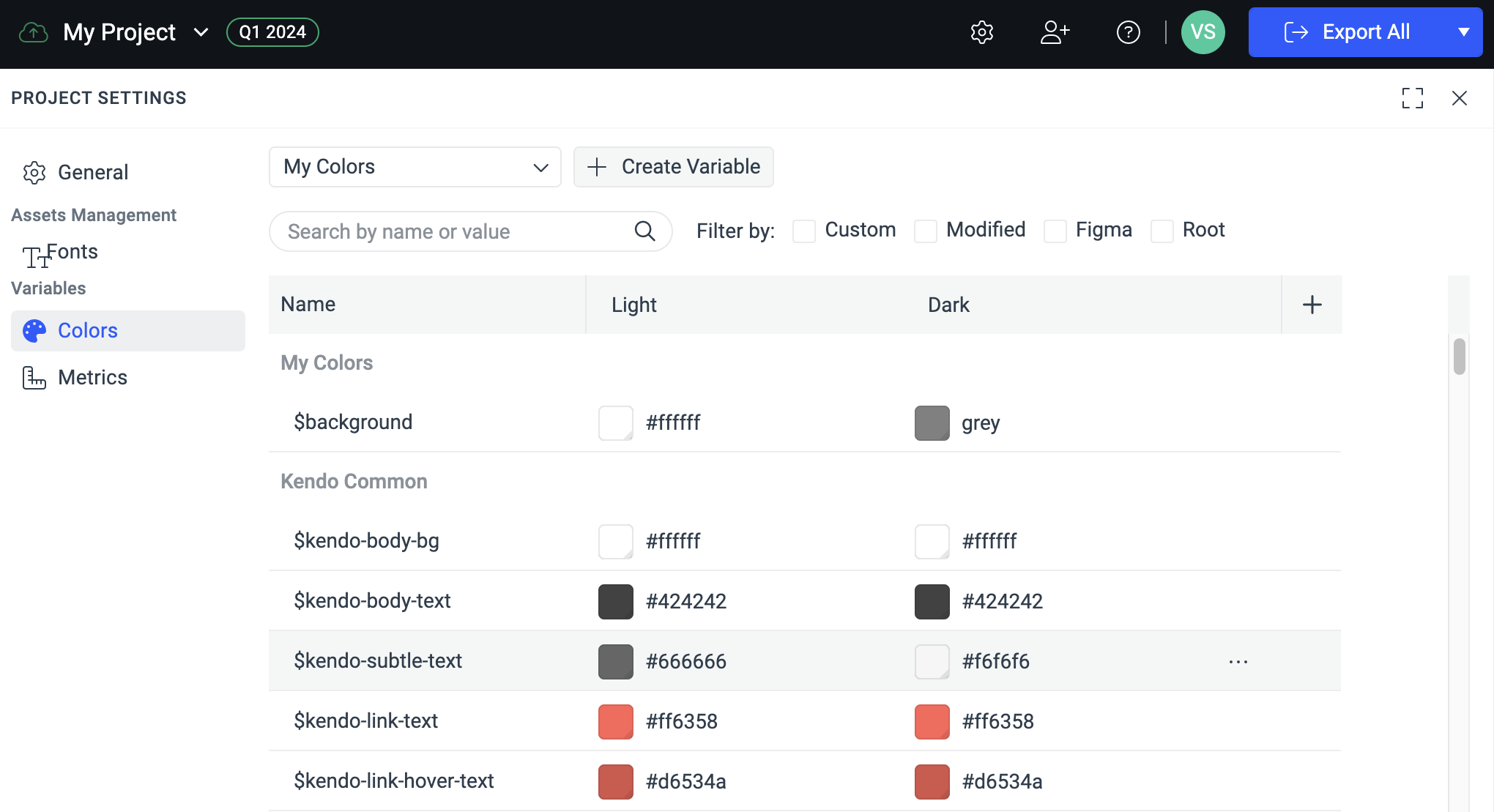Click the Add Column plus icon
Image resolution: width=1494 pixels, height=812 pixels.
pos(1311,305)
